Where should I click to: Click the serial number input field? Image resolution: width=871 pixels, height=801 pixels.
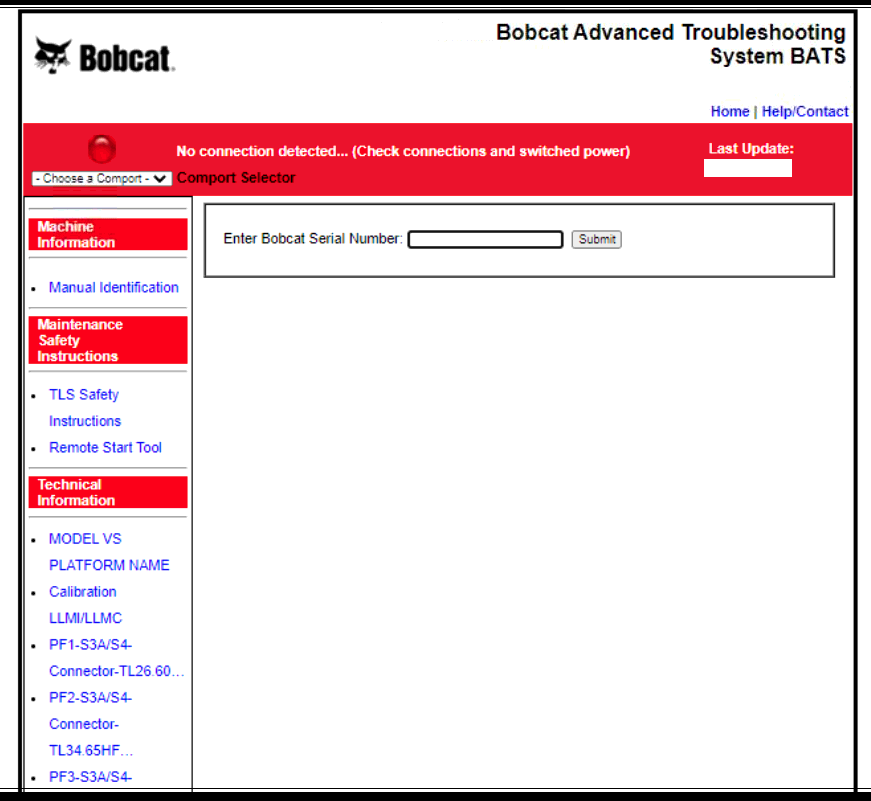click(x=485, y=239)
